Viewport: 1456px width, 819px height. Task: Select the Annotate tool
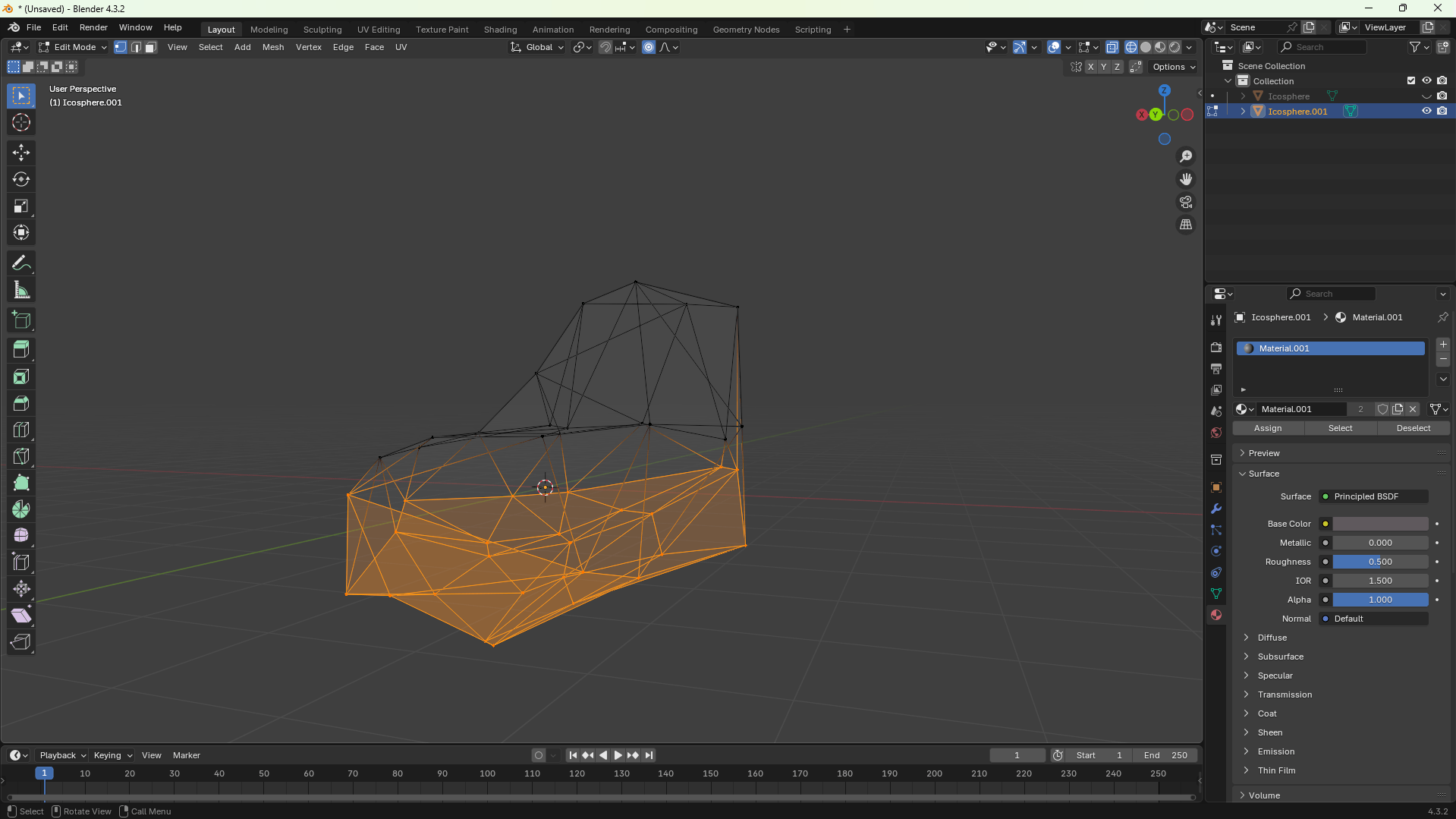[21, 263]
